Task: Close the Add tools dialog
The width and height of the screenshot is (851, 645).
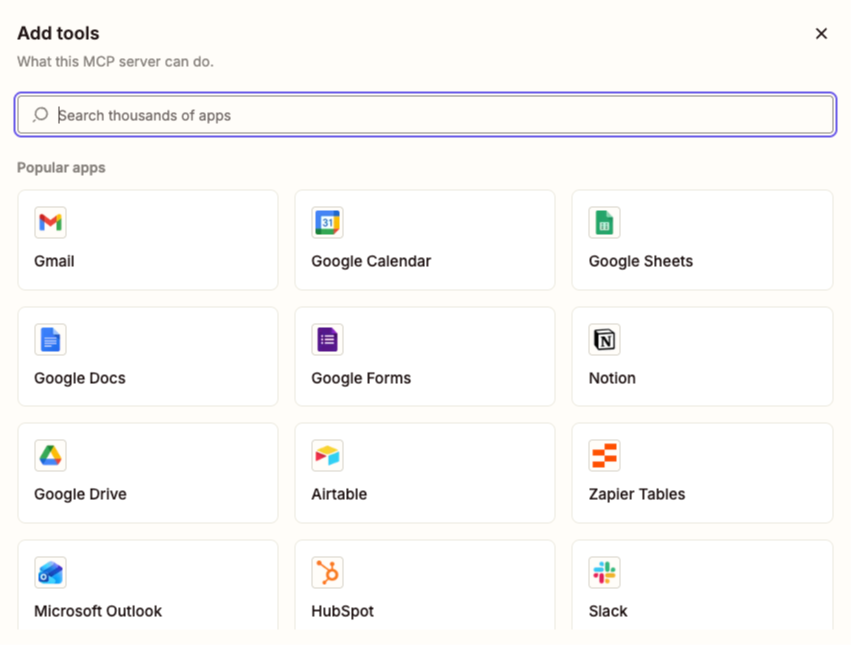Action: click(x=821, y=33)
